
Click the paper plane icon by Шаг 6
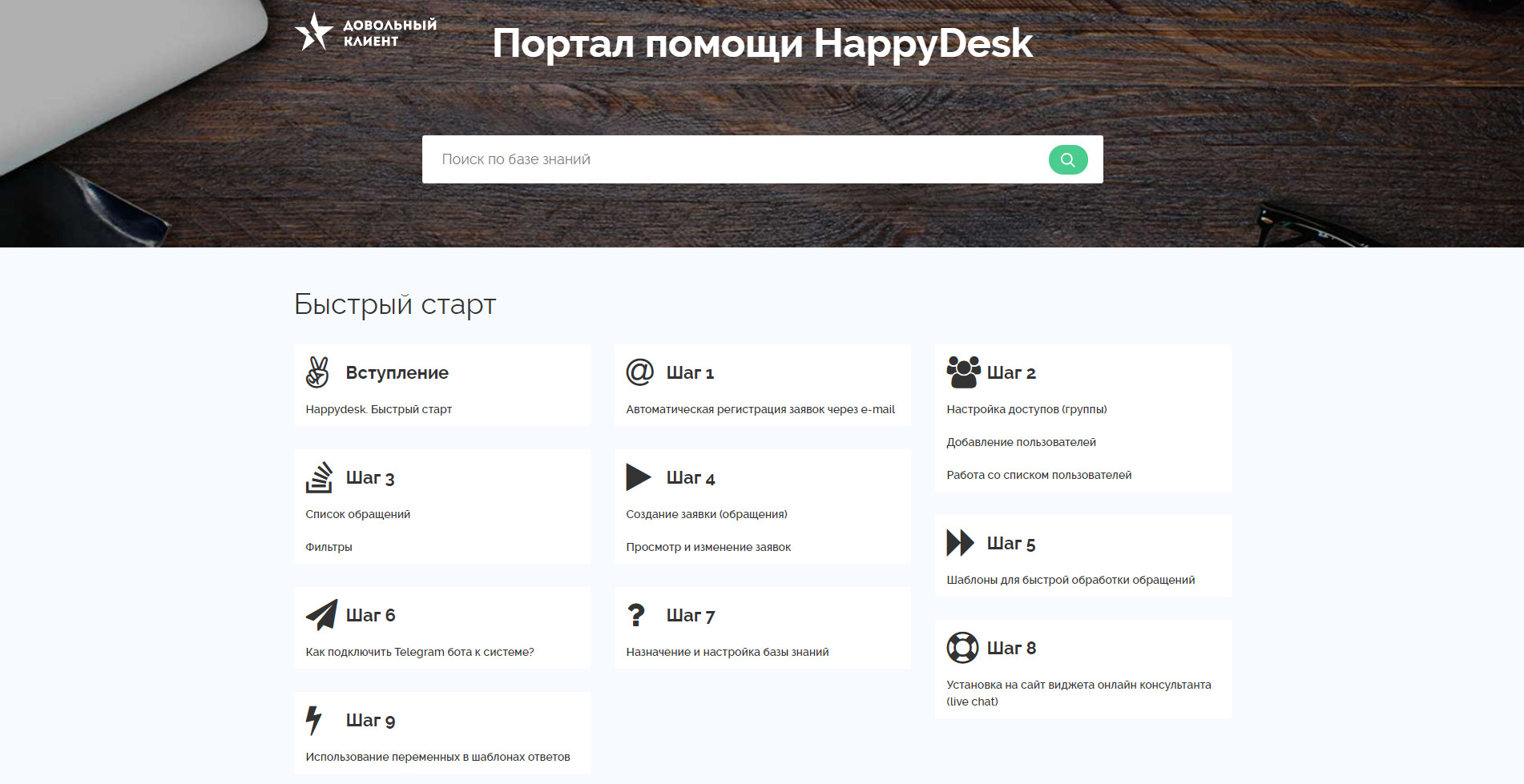tap(321, 615)
